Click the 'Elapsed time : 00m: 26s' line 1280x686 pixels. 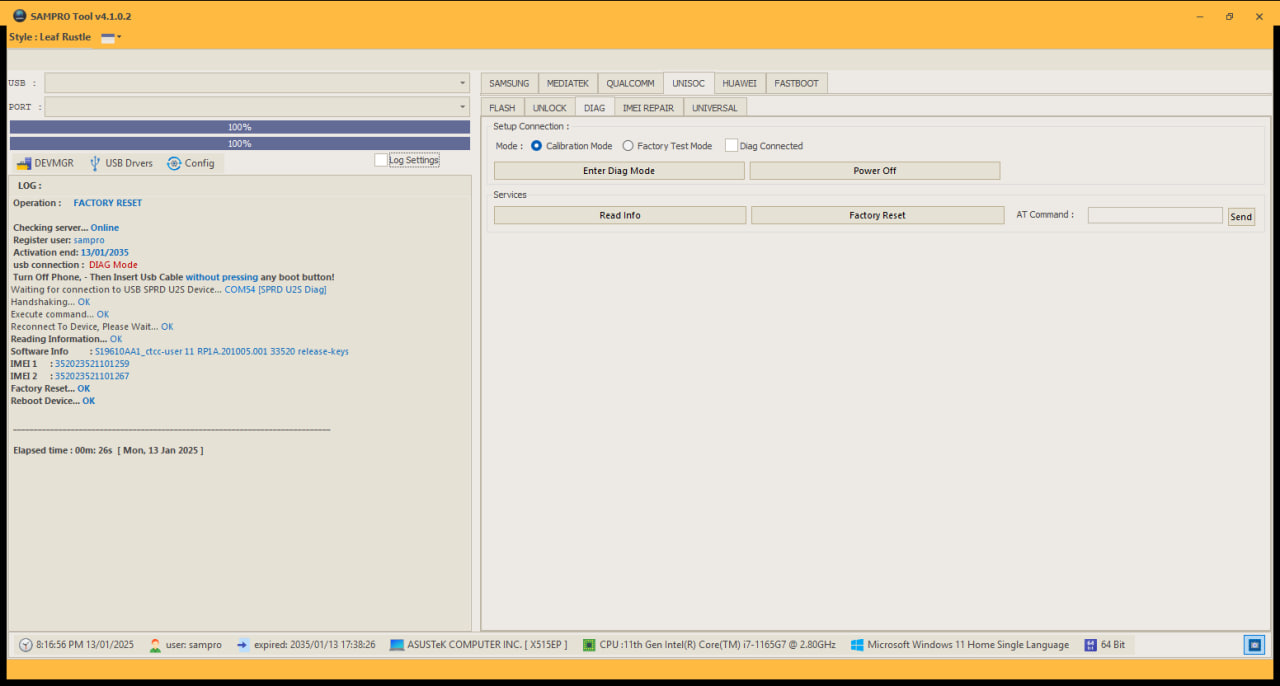(x=108, y=451)
